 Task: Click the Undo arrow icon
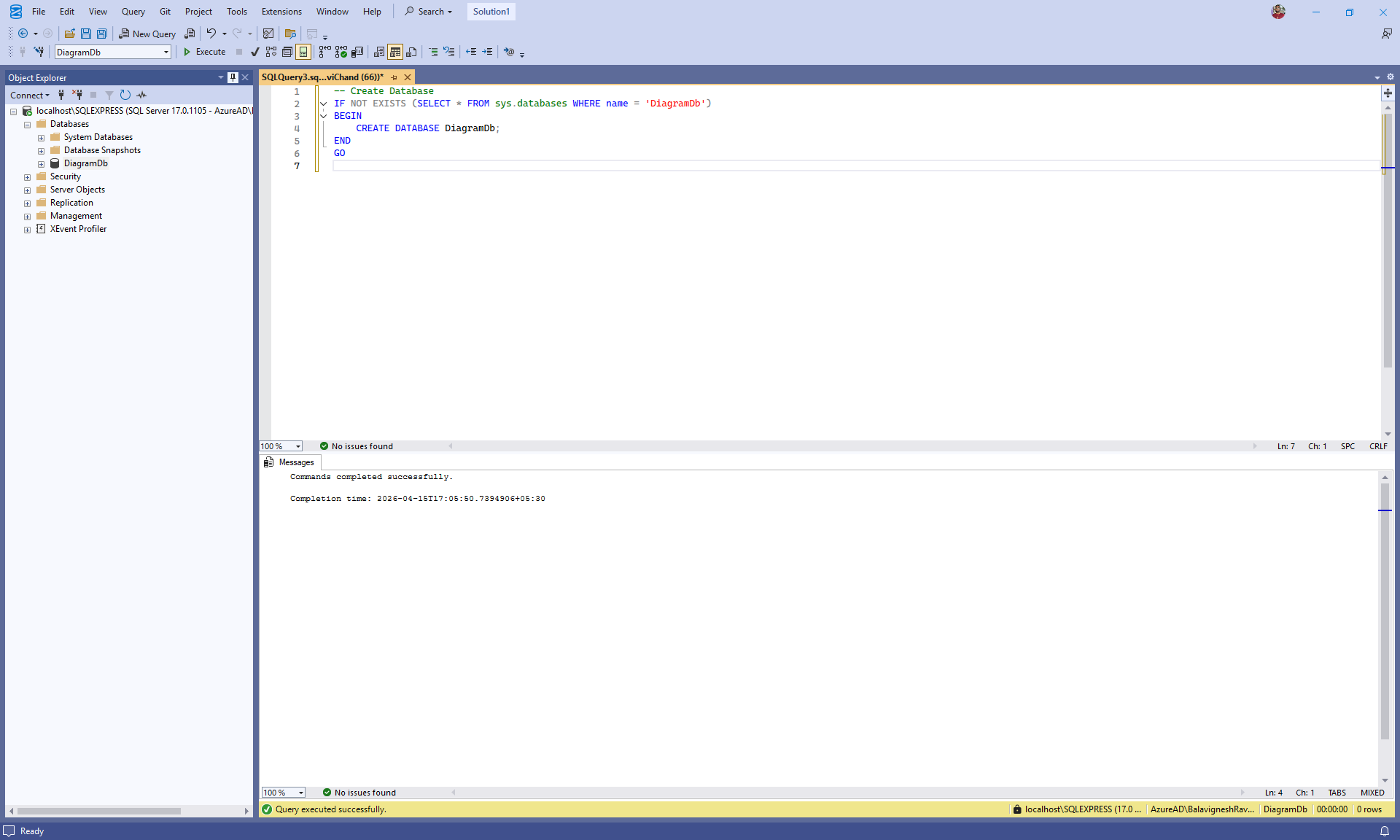pos(211,34)
